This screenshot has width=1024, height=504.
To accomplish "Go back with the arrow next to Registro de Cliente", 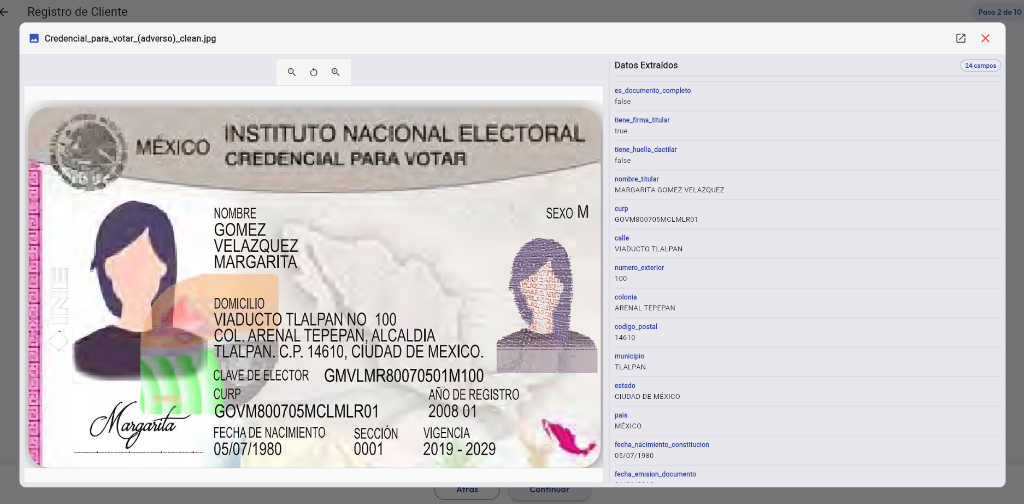I will coord(5,12).
